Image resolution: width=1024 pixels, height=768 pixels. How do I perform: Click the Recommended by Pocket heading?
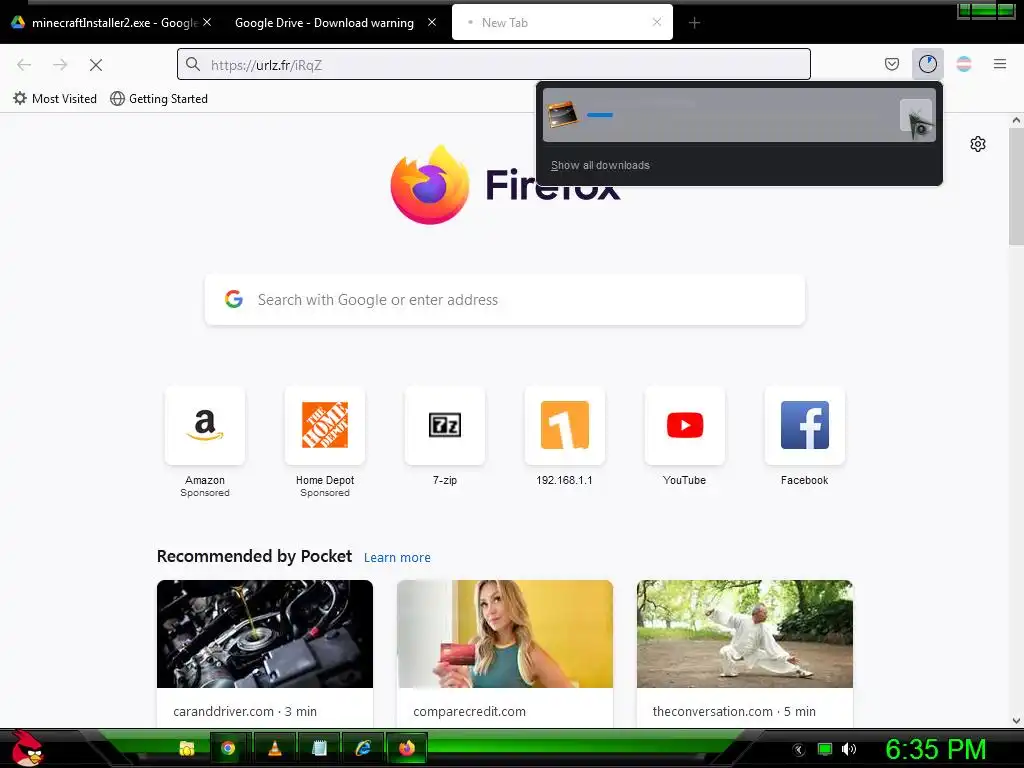[x=254, y=556]
